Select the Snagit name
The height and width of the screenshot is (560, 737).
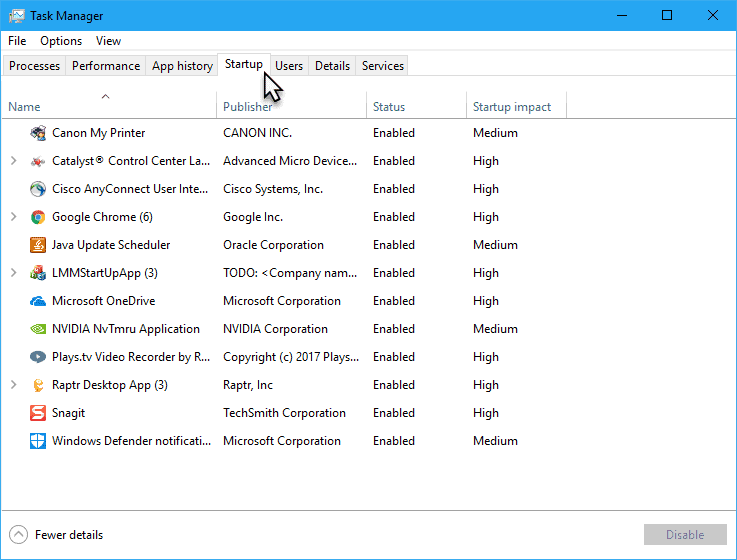(68, 413)
